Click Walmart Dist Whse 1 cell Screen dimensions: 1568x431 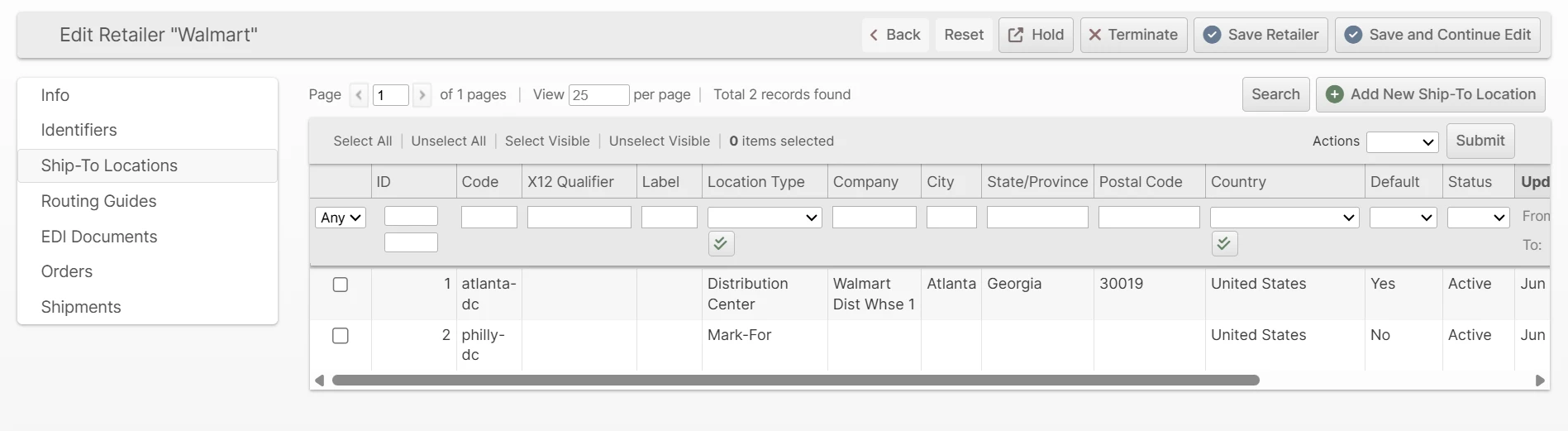pos(874,294)
